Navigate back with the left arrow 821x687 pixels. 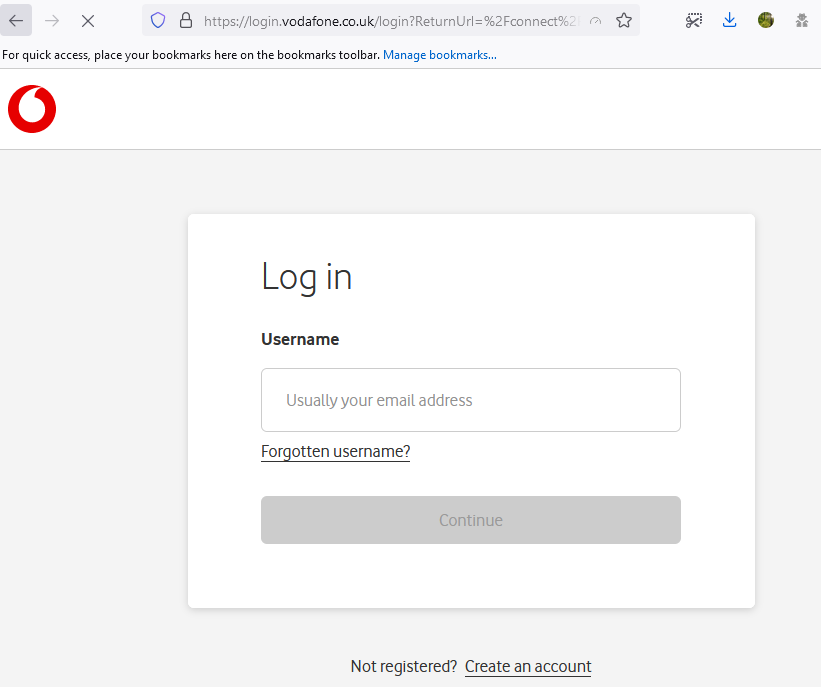coord(15,19)
